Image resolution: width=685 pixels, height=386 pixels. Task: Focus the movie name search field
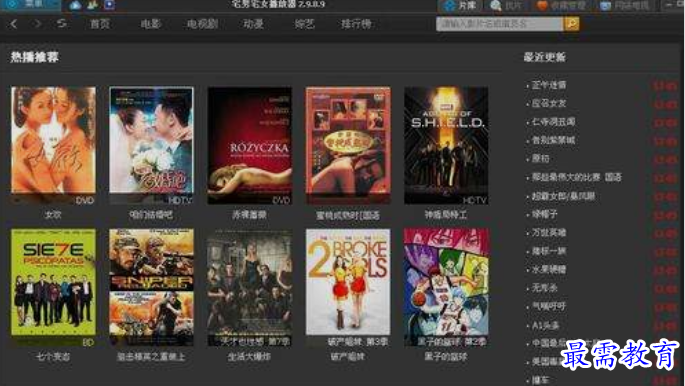coord(500,24)
